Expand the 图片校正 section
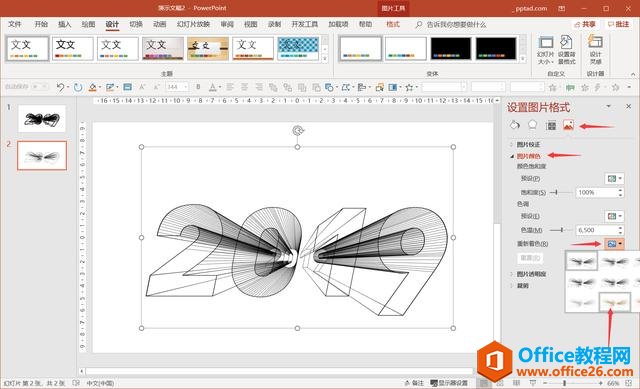The image size is (640, 389). (x=528, y=144)
